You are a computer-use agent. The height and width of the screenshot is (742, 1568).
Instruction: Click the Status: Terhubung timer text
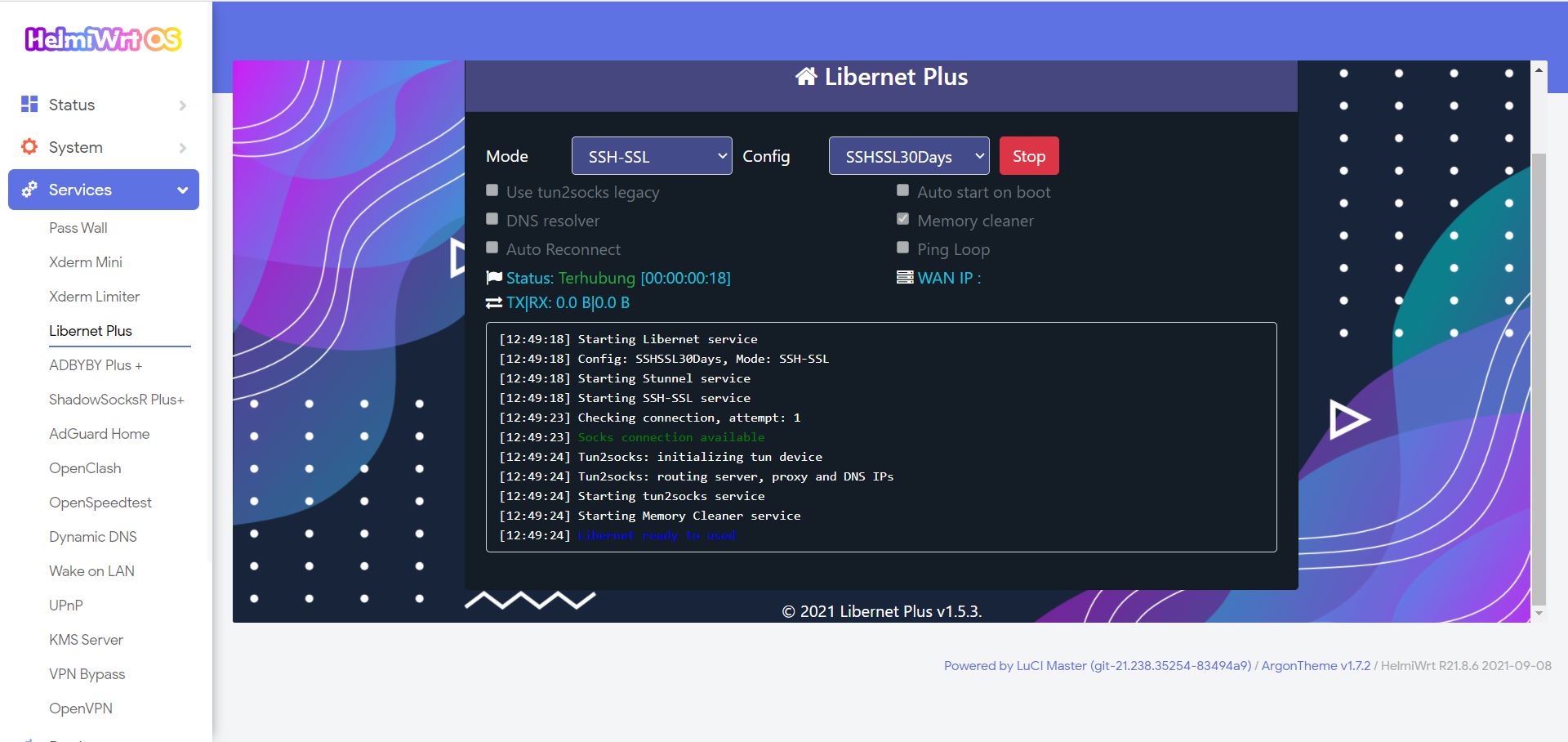(x=618, y=278)
